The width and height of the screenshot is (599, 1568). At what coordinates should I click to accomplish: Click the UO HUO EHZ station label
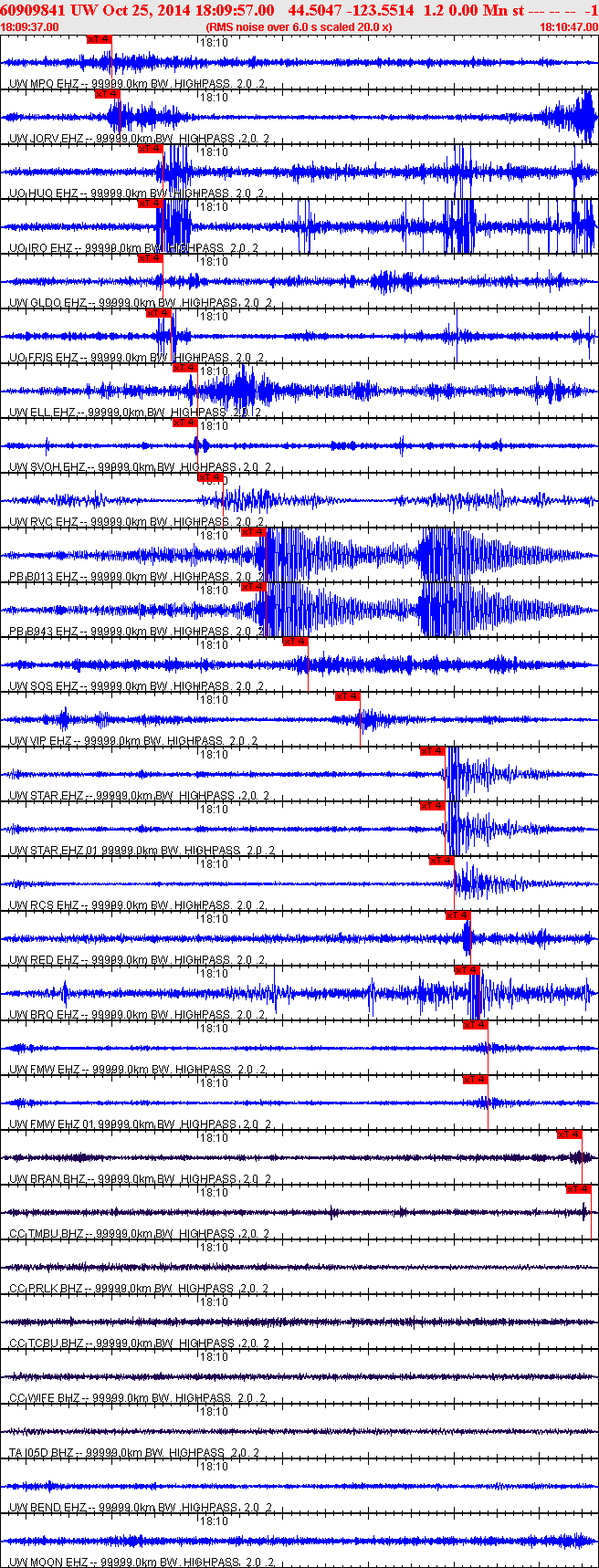44,193
